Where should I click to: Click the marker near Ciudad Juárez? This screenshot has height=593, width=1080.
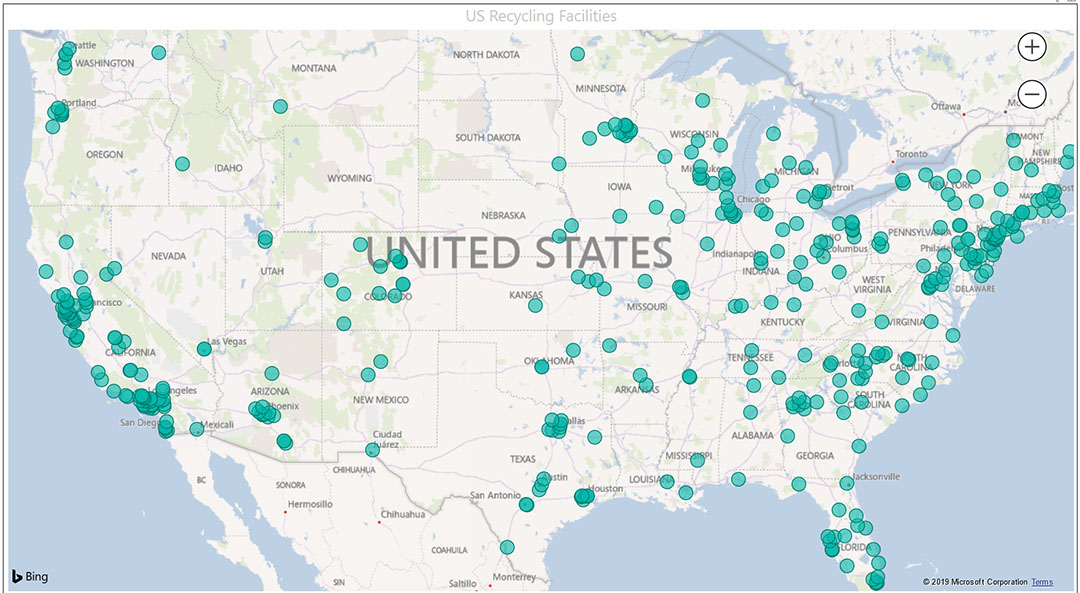coord(372,450)
